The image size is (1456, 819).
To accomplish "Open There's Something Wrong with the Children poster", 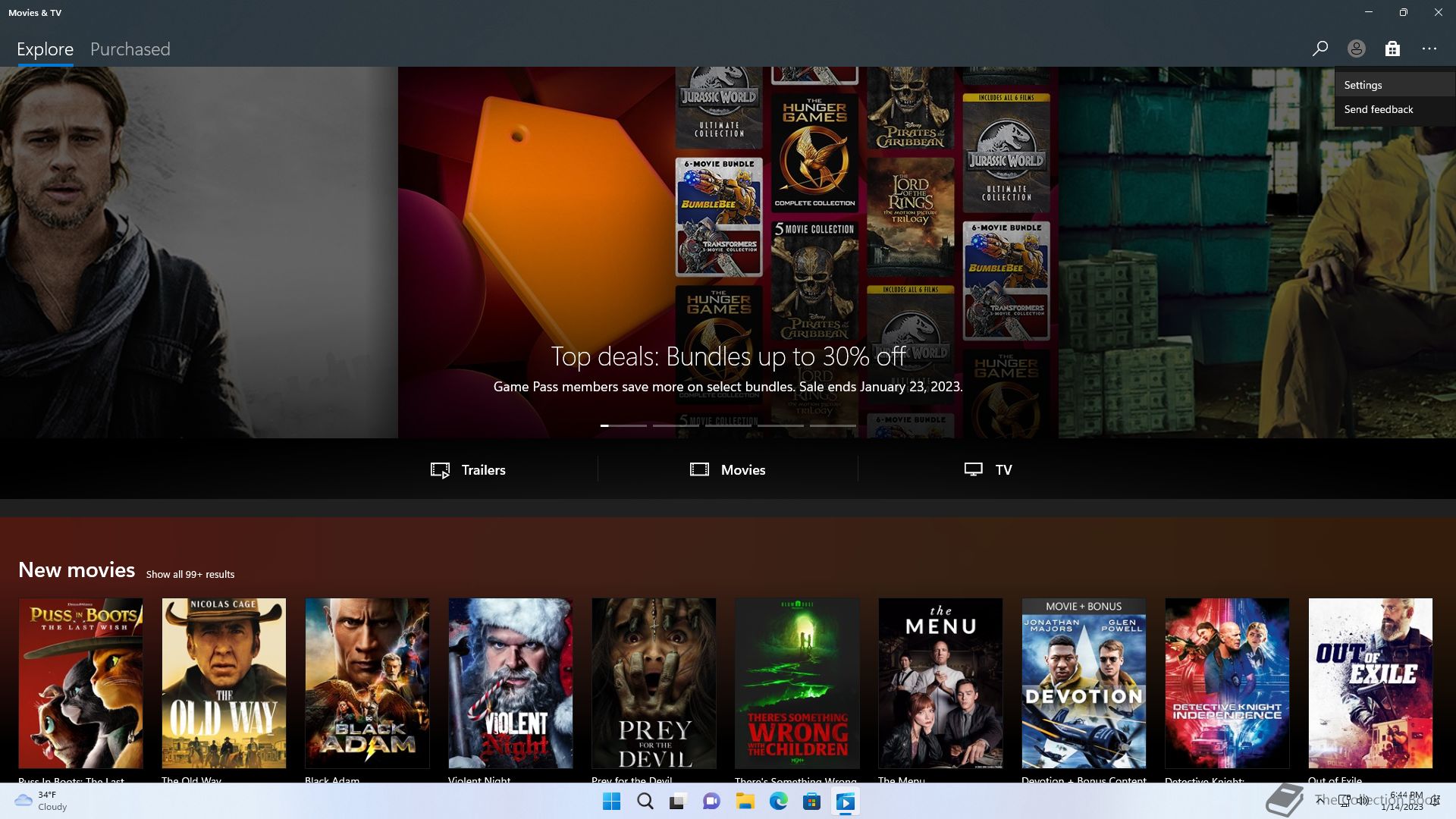I will 797,683.
